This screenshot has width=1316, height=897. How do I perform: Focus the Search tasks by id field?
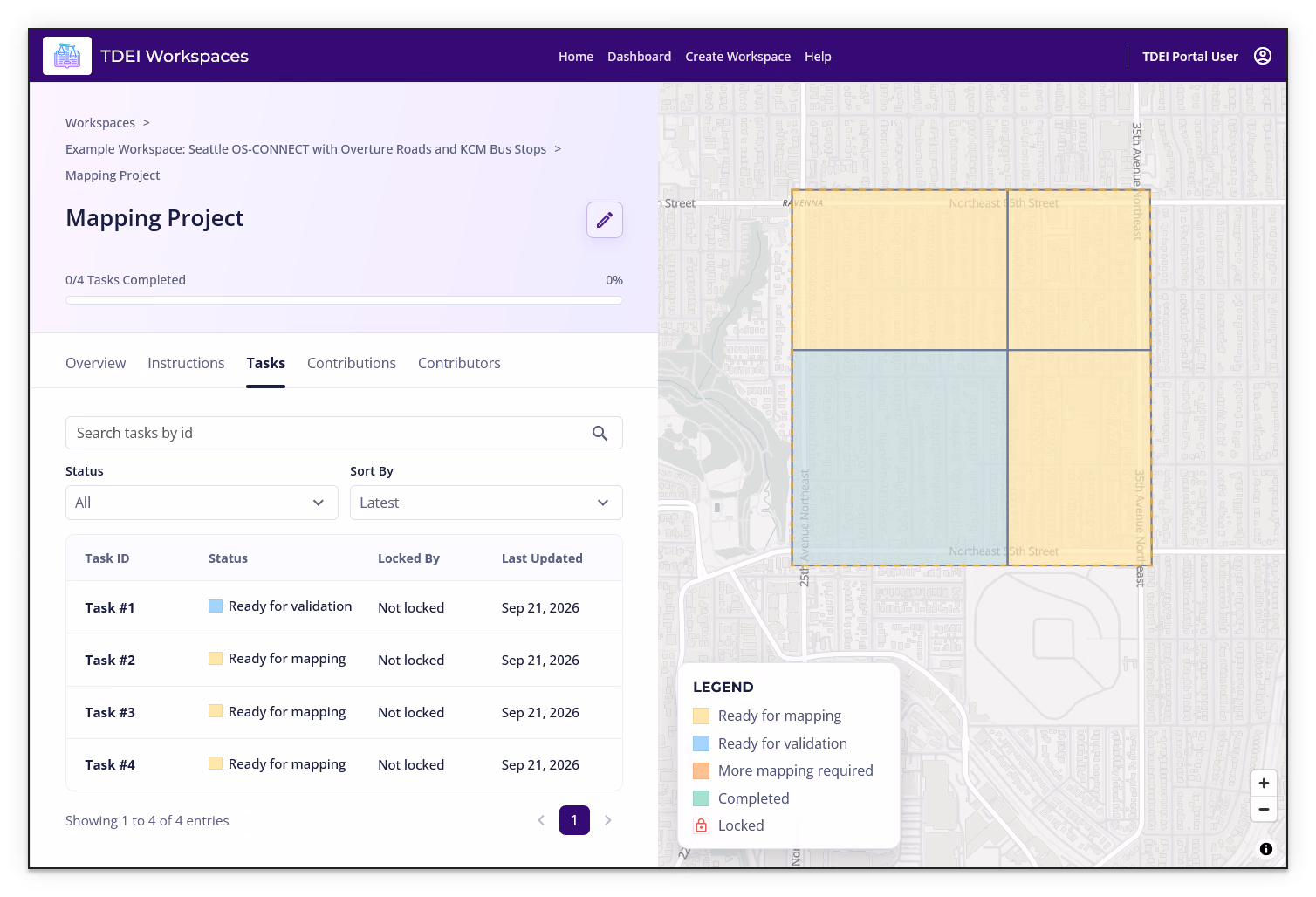point(344,433)
